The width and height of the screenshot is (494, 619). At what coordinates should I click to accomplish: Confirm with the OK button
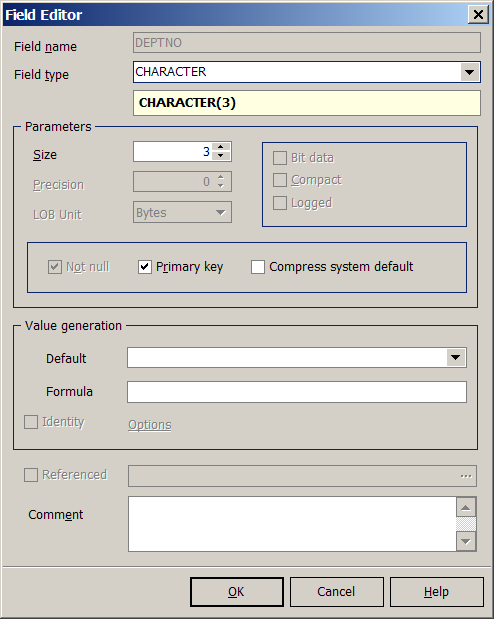[x=237, y=592]
